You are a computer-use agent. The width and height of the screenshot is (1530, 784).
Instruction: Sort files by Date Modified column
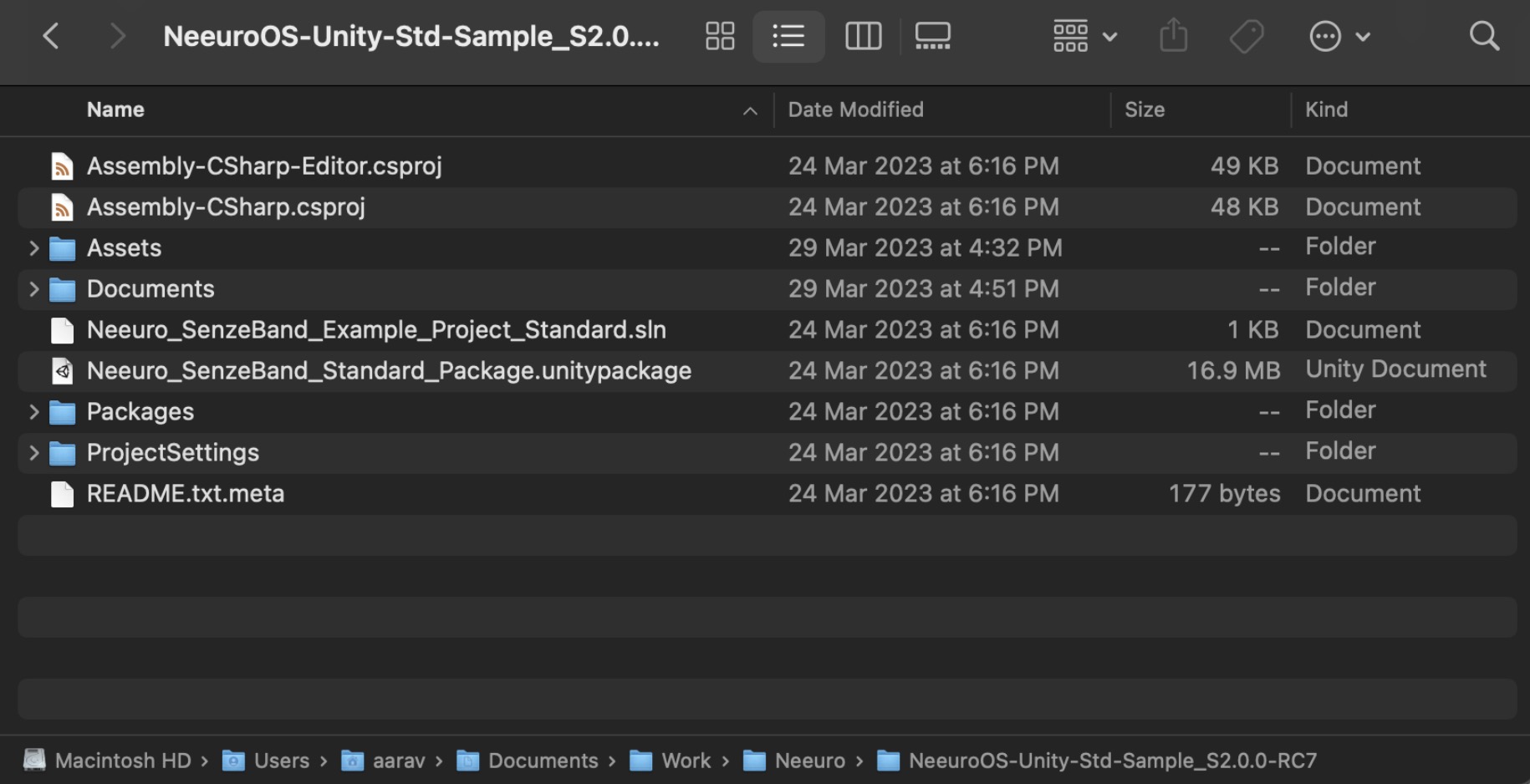855,109
